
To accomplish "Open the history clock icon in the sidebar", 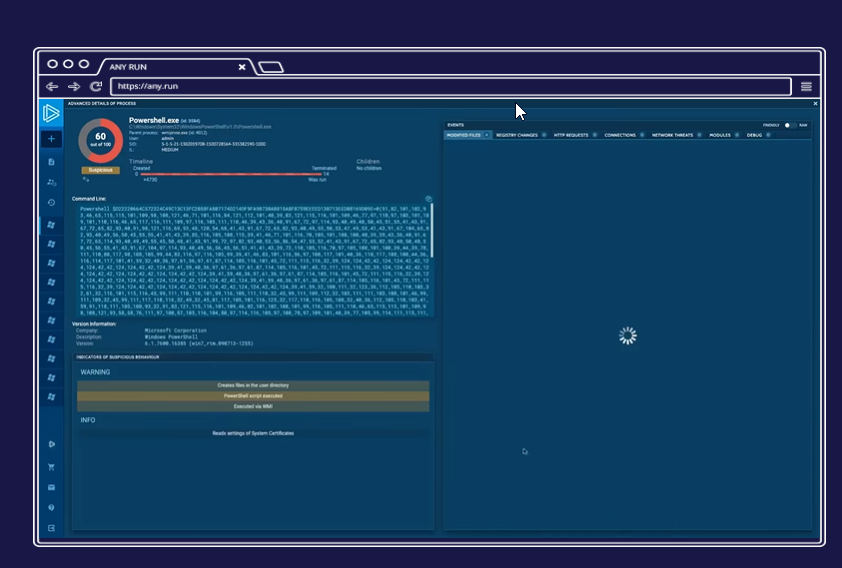I will pos(52,202).
